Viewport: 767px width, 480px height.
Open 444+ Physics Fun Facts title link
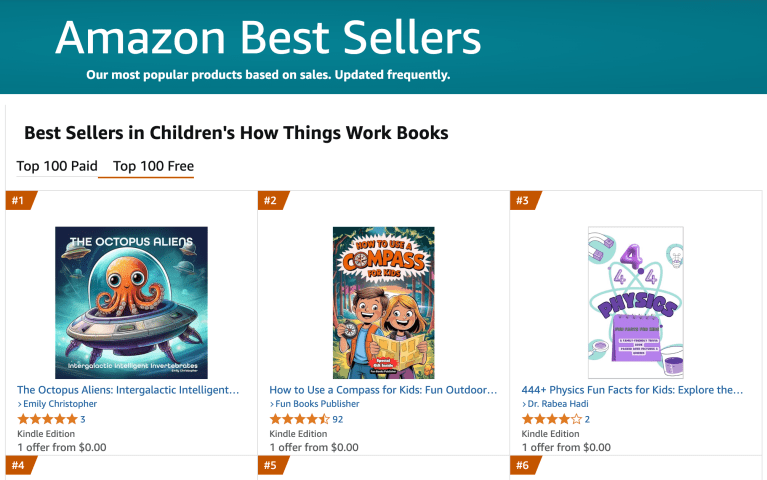632,389
